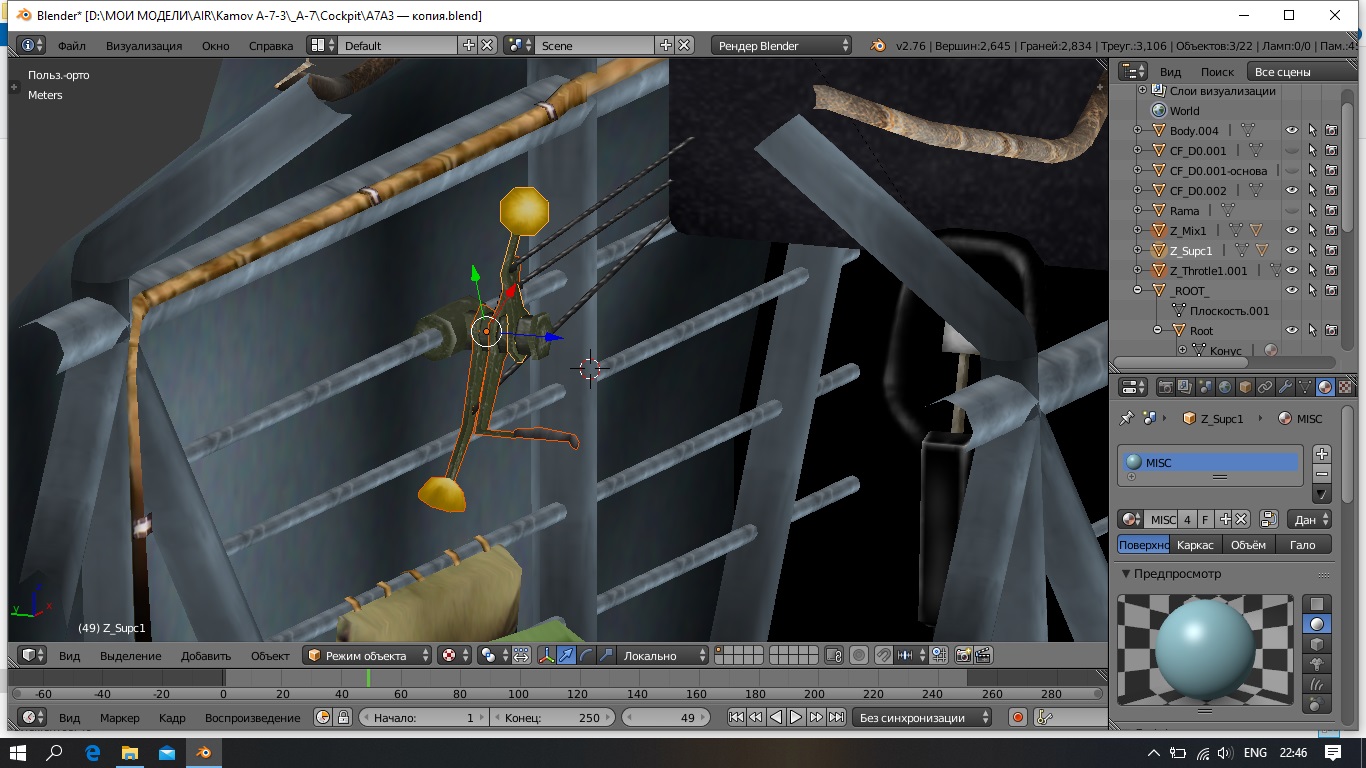This screenshot has width=1366, height=768.
Task: Toggle renderability of Z_Mix1 camera icon
Action: click(1332, 231)
